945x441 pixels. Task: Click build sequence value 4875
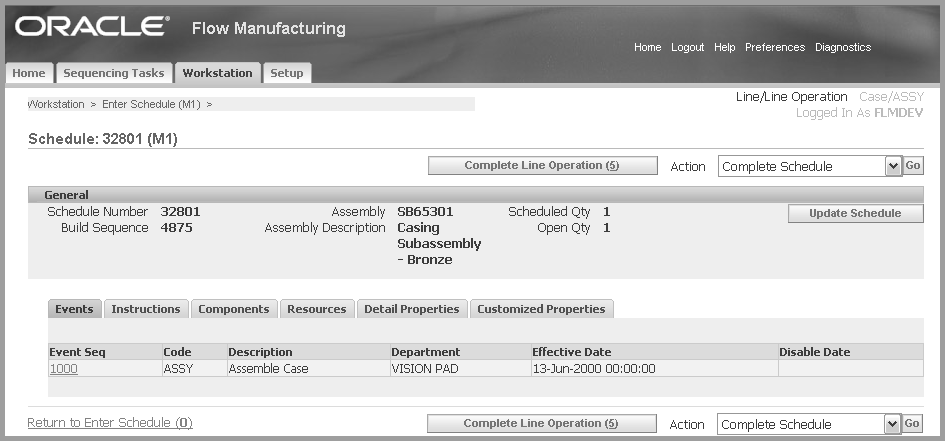pos(177,228)
